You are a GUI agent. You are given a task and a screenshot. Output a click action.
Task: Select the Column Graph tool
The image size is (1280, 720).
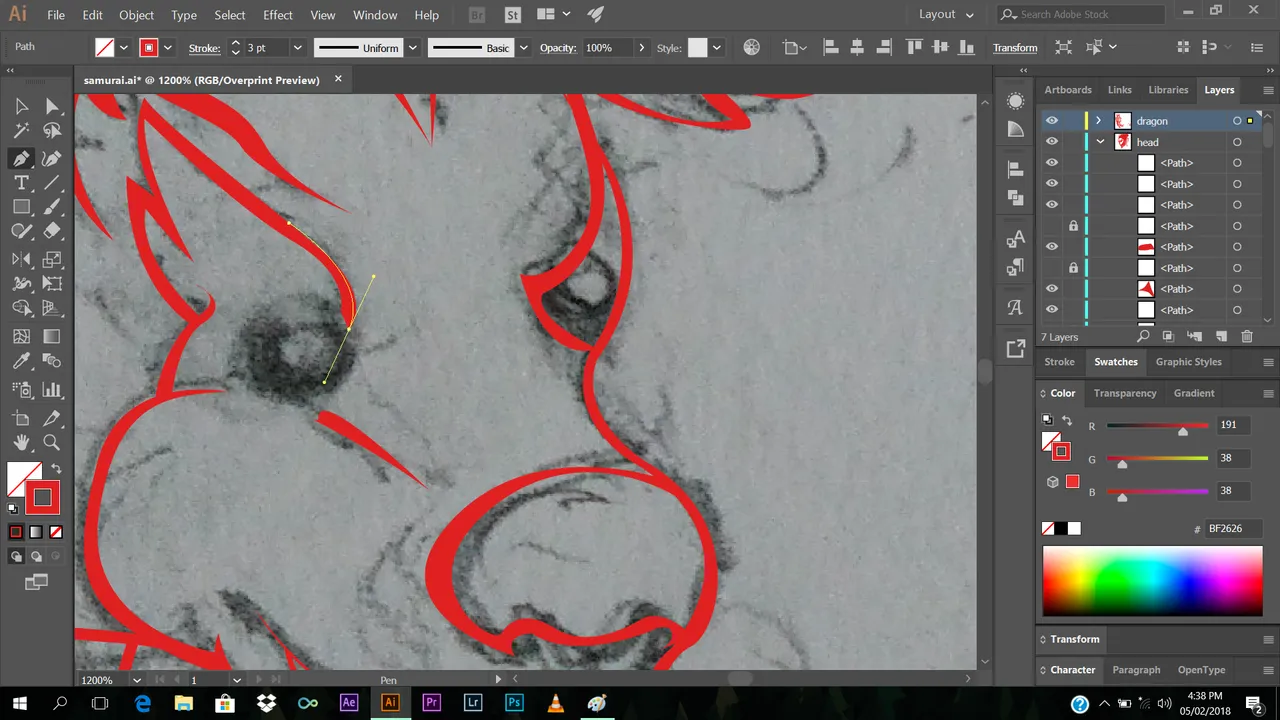point(52,390)
